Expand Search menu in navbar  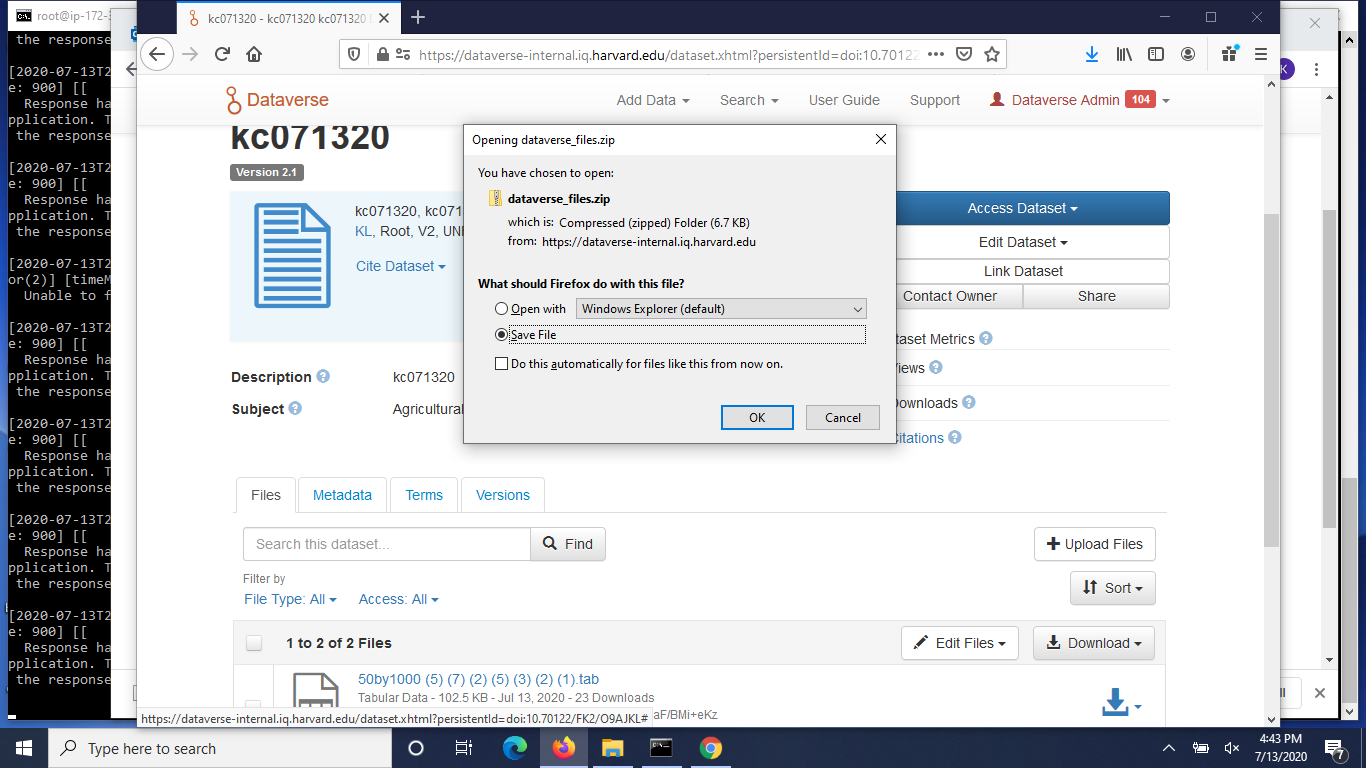[x=749, y=100]
